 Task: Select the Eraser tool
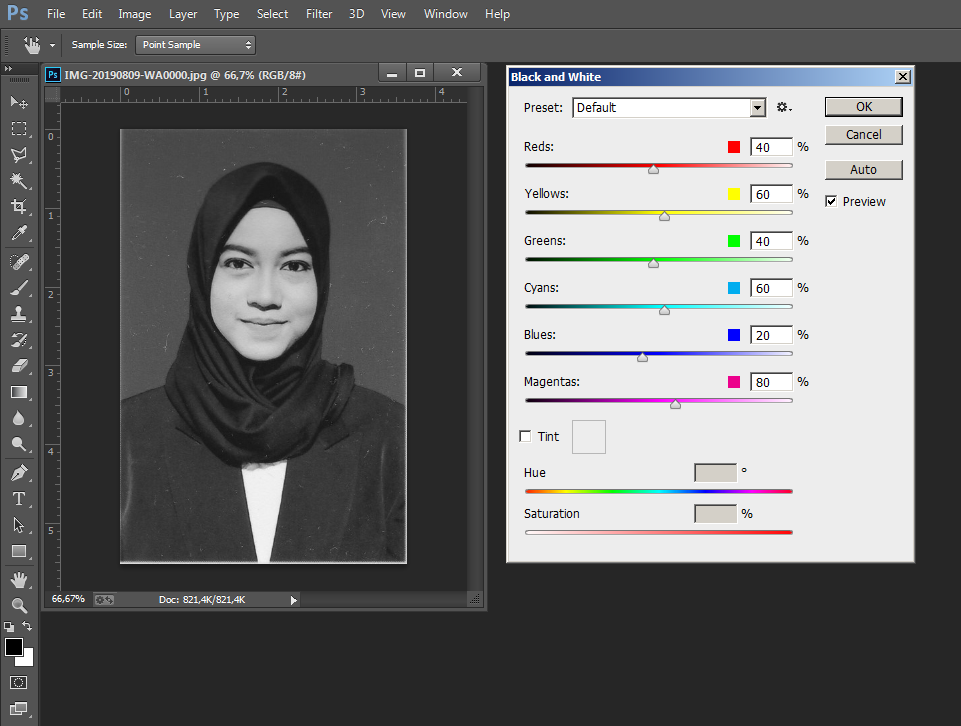coord(19,366)
